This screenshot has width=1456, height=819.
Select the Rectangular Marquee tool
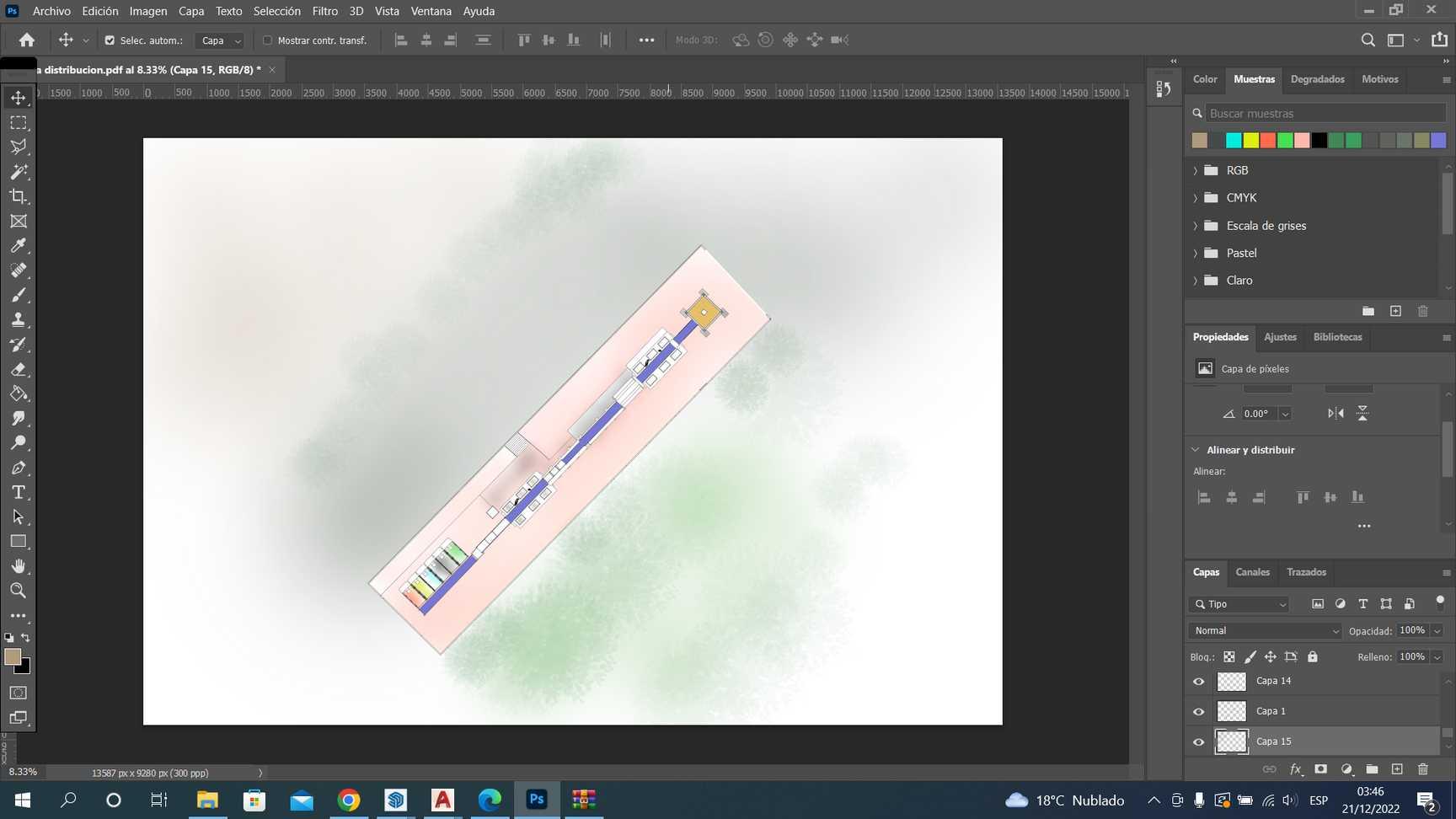tap(19, 123)
